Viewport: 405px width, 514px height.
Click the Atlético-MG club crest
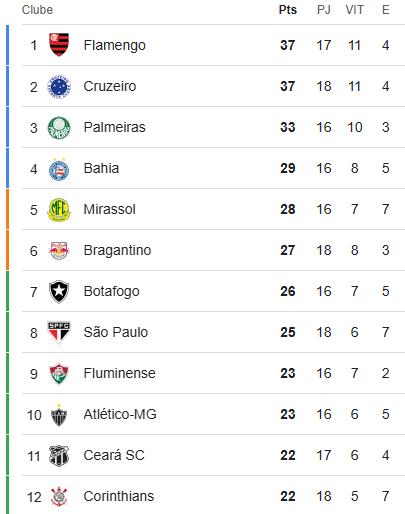point(59,415)
